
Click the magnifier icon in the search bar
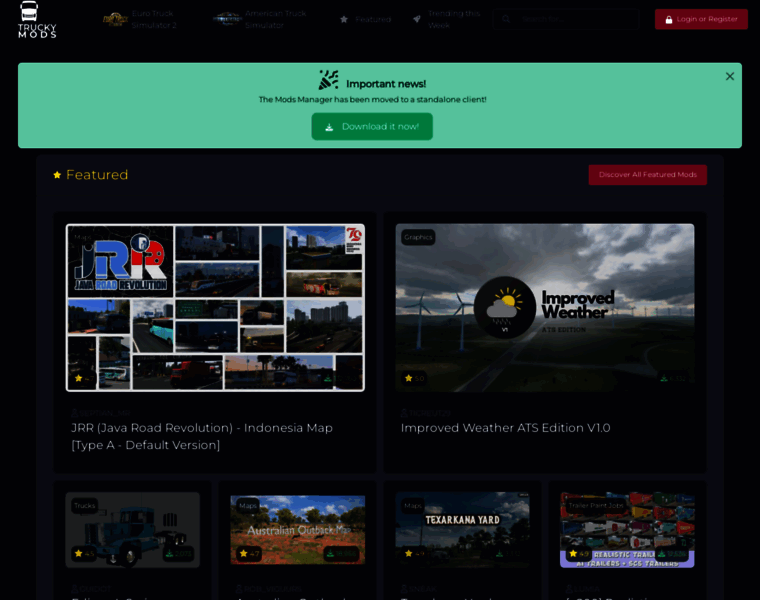click(x=506, y=19)
